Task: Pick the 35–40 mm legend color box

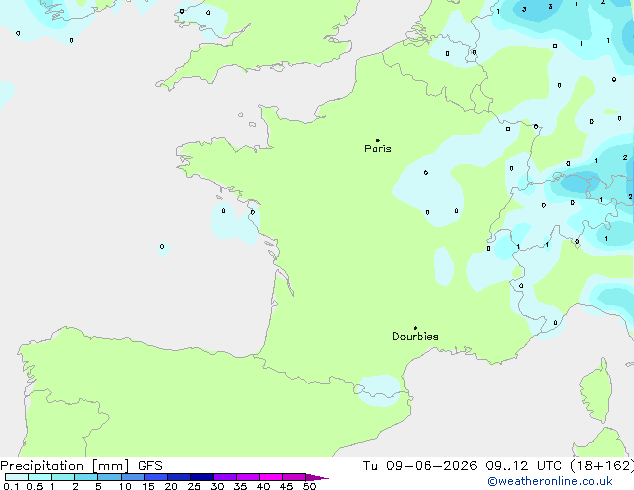Action: coord(248,477)
